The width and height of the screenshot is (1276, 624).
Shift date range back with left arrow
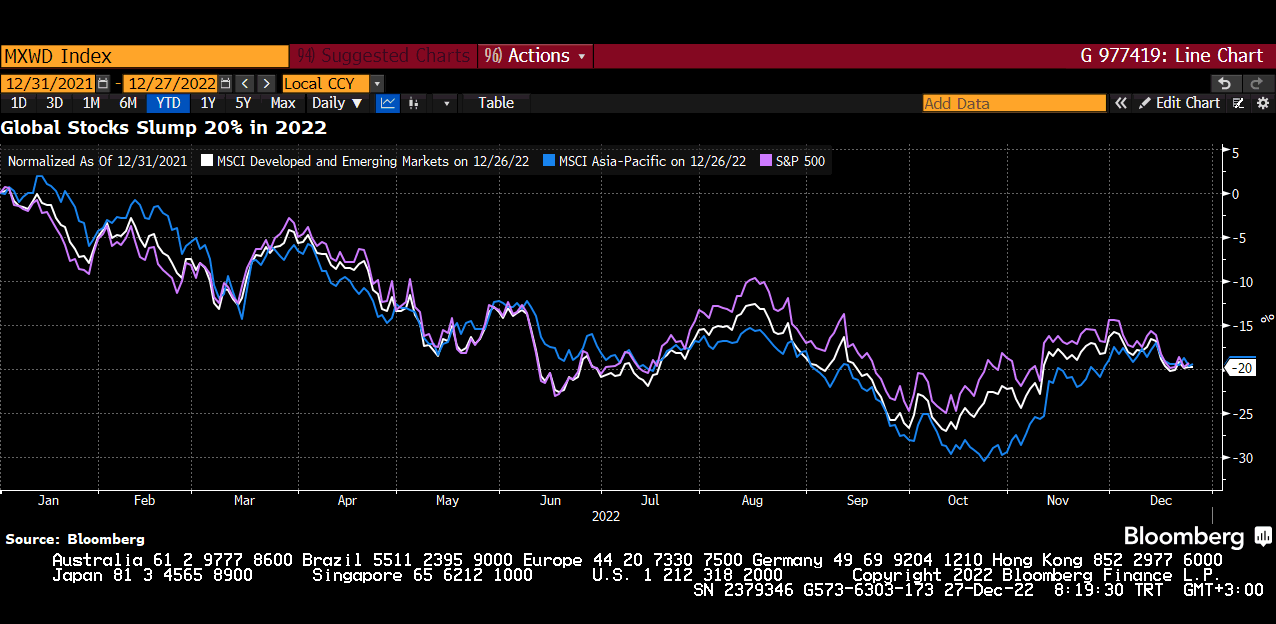click(x=245, y=84)
